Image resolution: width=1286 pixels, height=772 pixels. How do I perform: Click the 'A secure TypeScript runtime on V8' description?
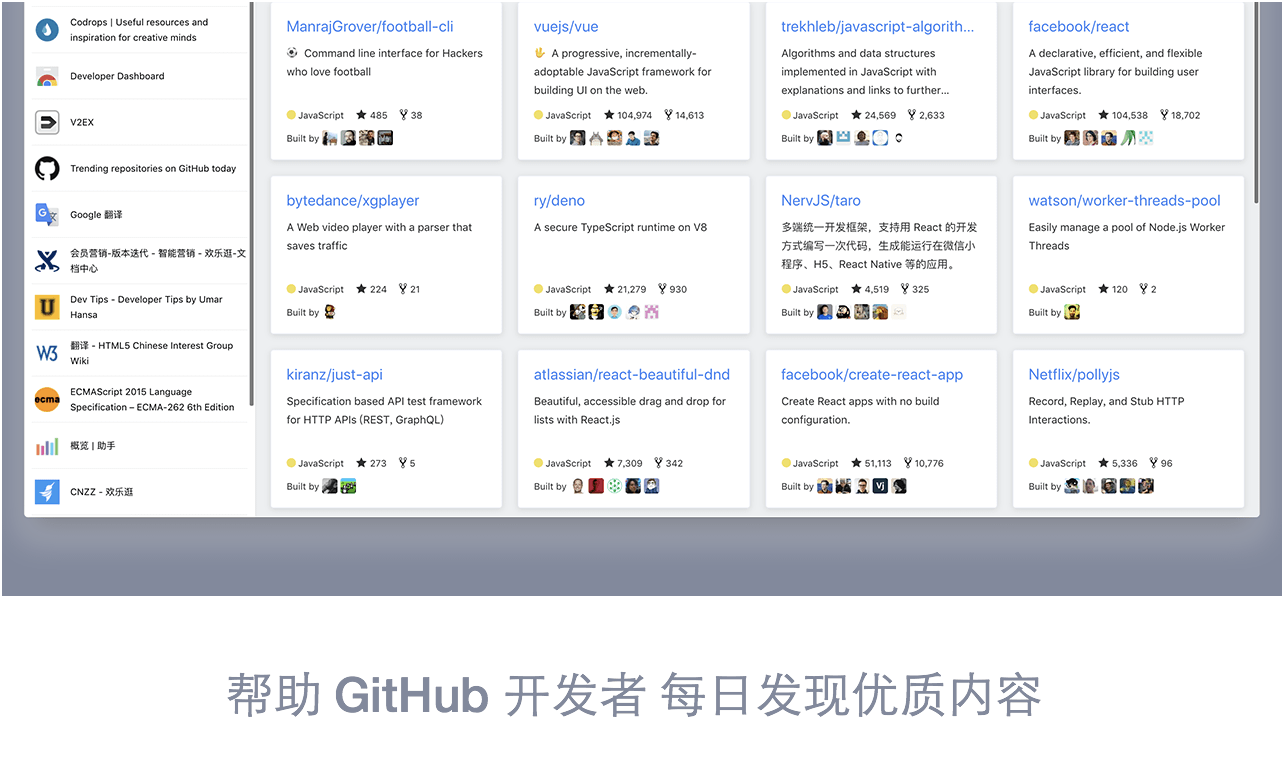(620, 228)
